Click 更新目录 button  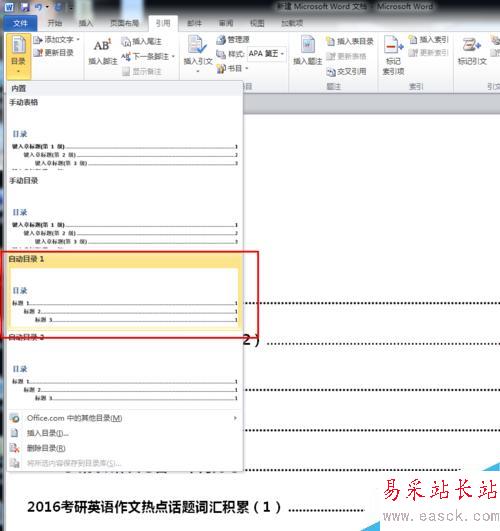[54, 52]
